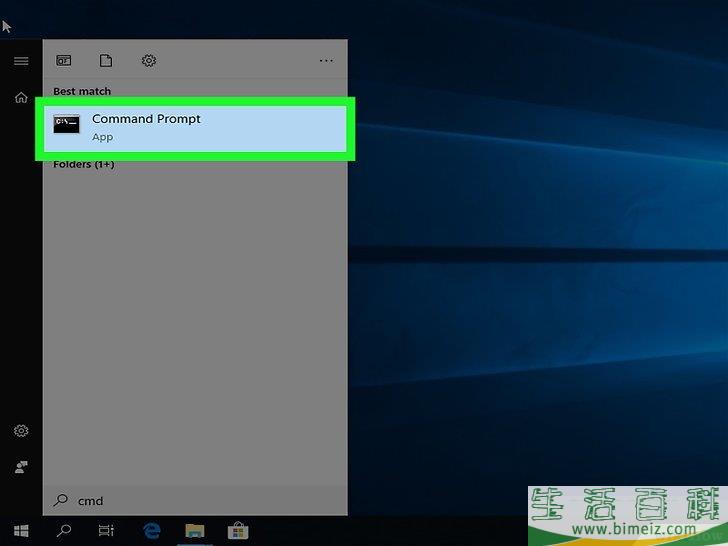Click the black Command Prompt app thumbnail
The height and width of the screenshot is (546, 728).
[67, 125]
